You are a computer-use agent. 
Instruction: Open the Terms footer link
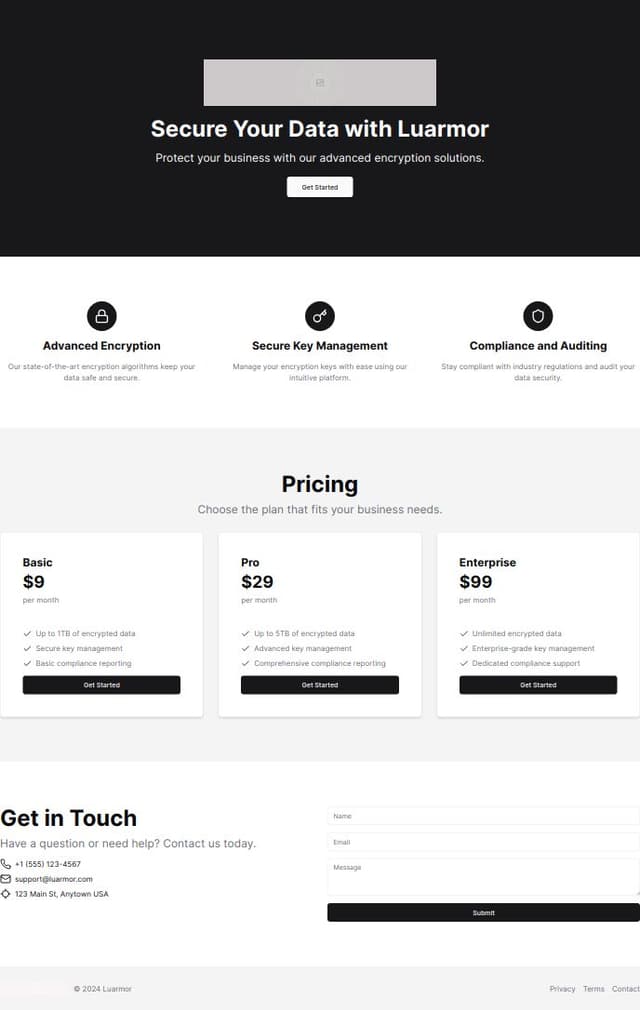pyautogui.click(x=594, y=989)
